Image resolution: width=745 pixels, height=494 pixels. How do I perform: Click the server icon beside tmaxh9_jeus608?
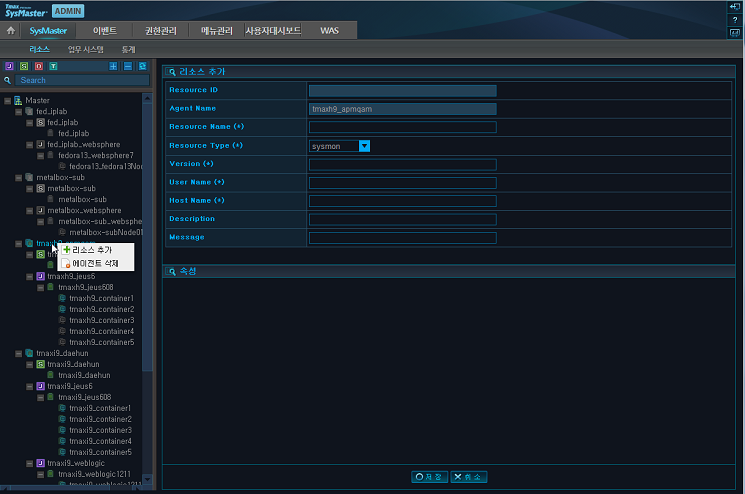click(x=50, y=287)
